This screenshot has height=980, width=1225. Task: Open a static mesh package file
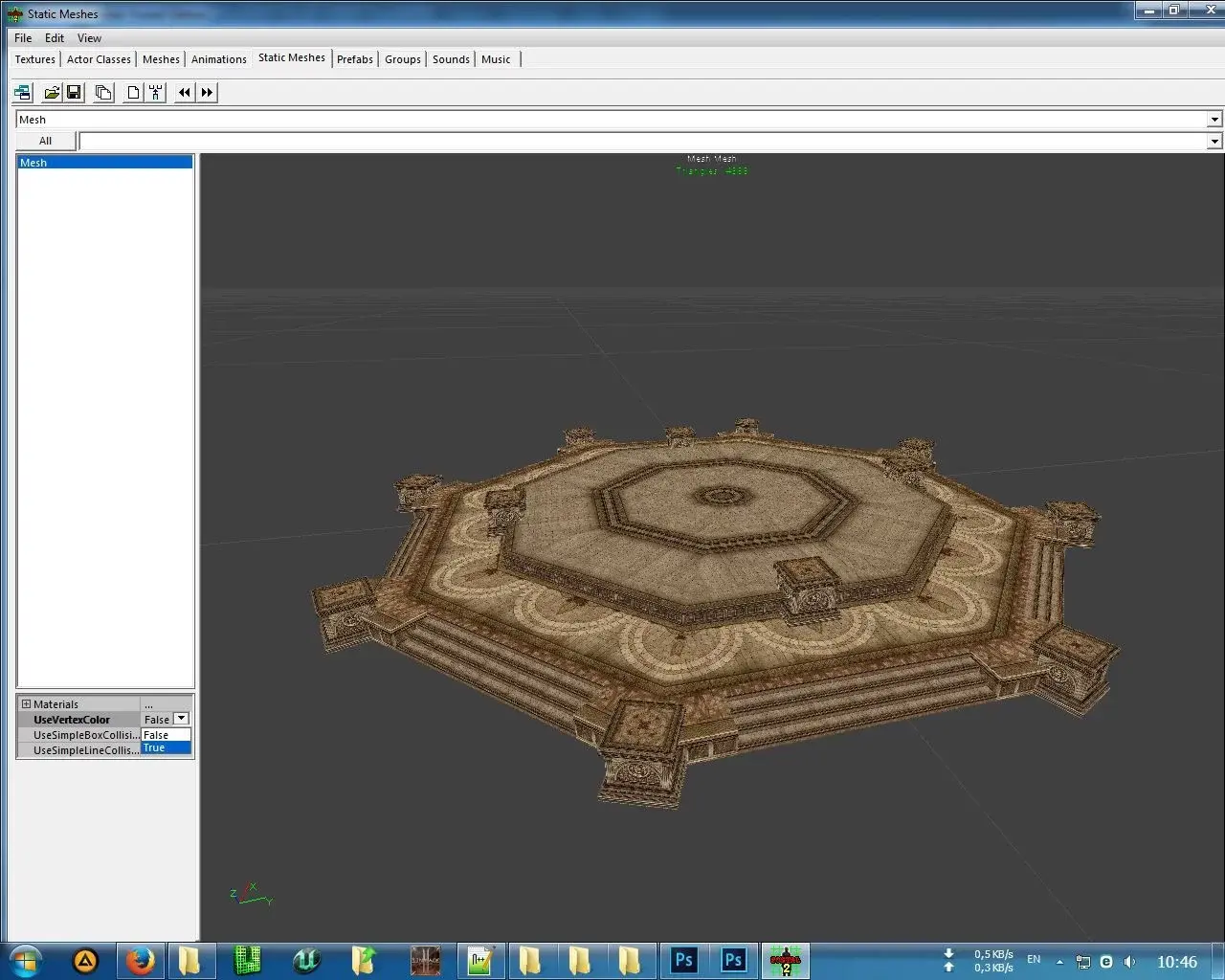[x=52, y=92]
